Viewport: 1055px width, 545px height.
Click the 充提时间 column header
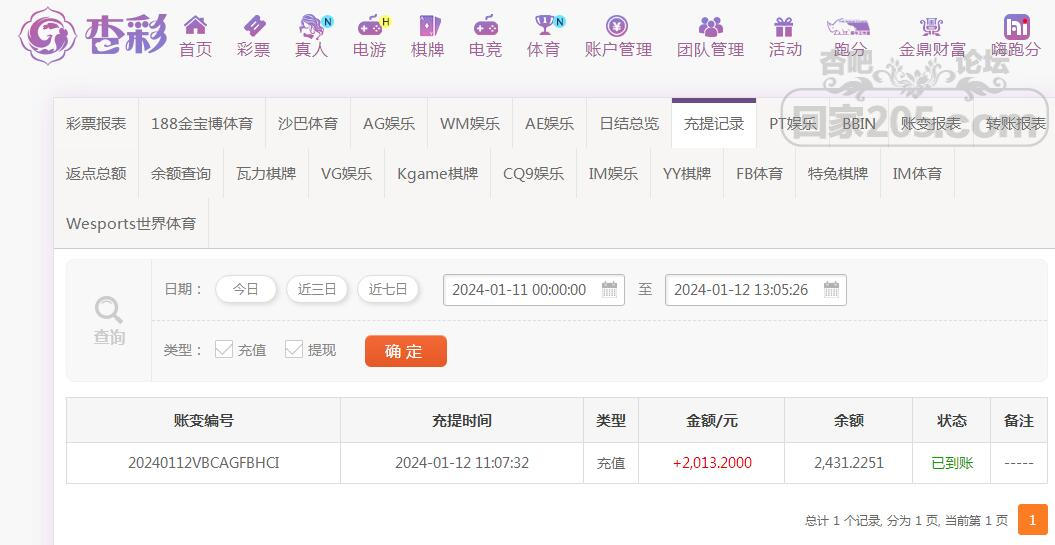(462, 421)
